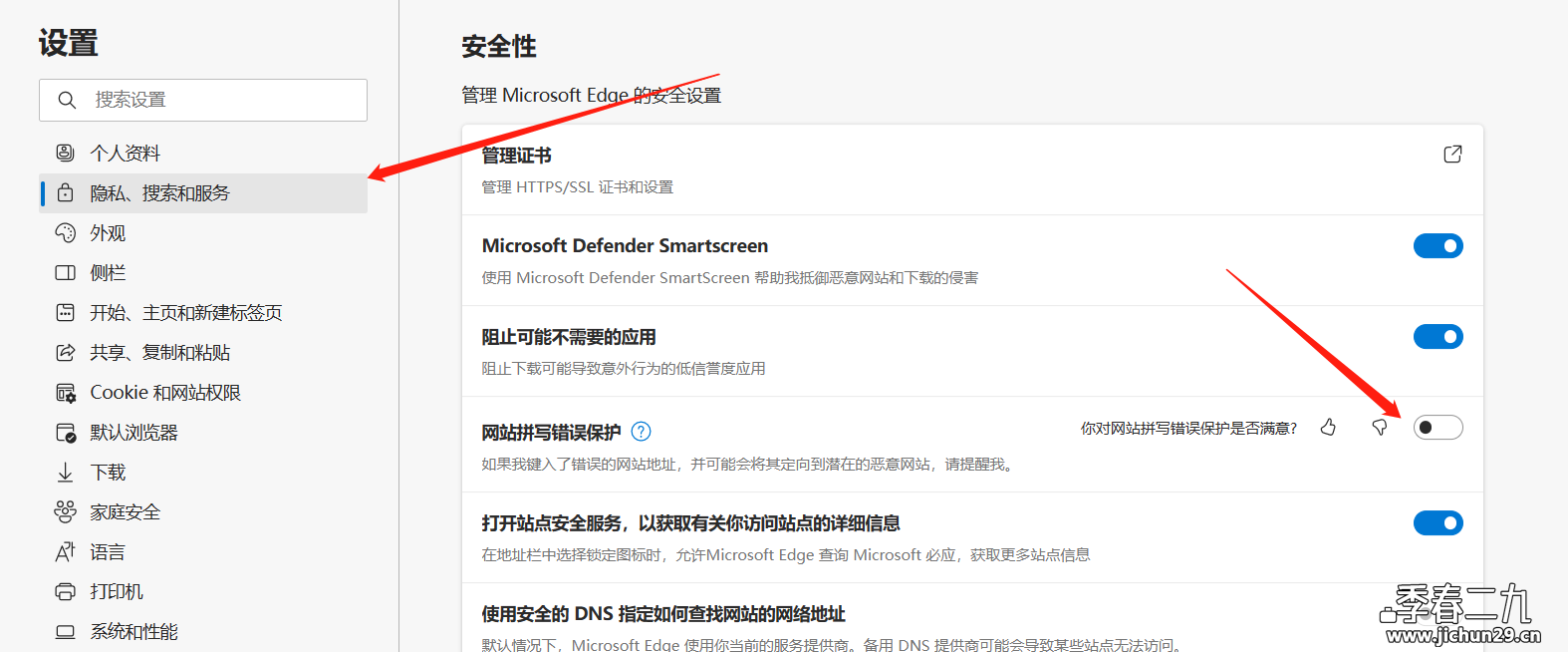Click the 设置 page title
Screen dimensions: 1568x652
click(69, 43)
